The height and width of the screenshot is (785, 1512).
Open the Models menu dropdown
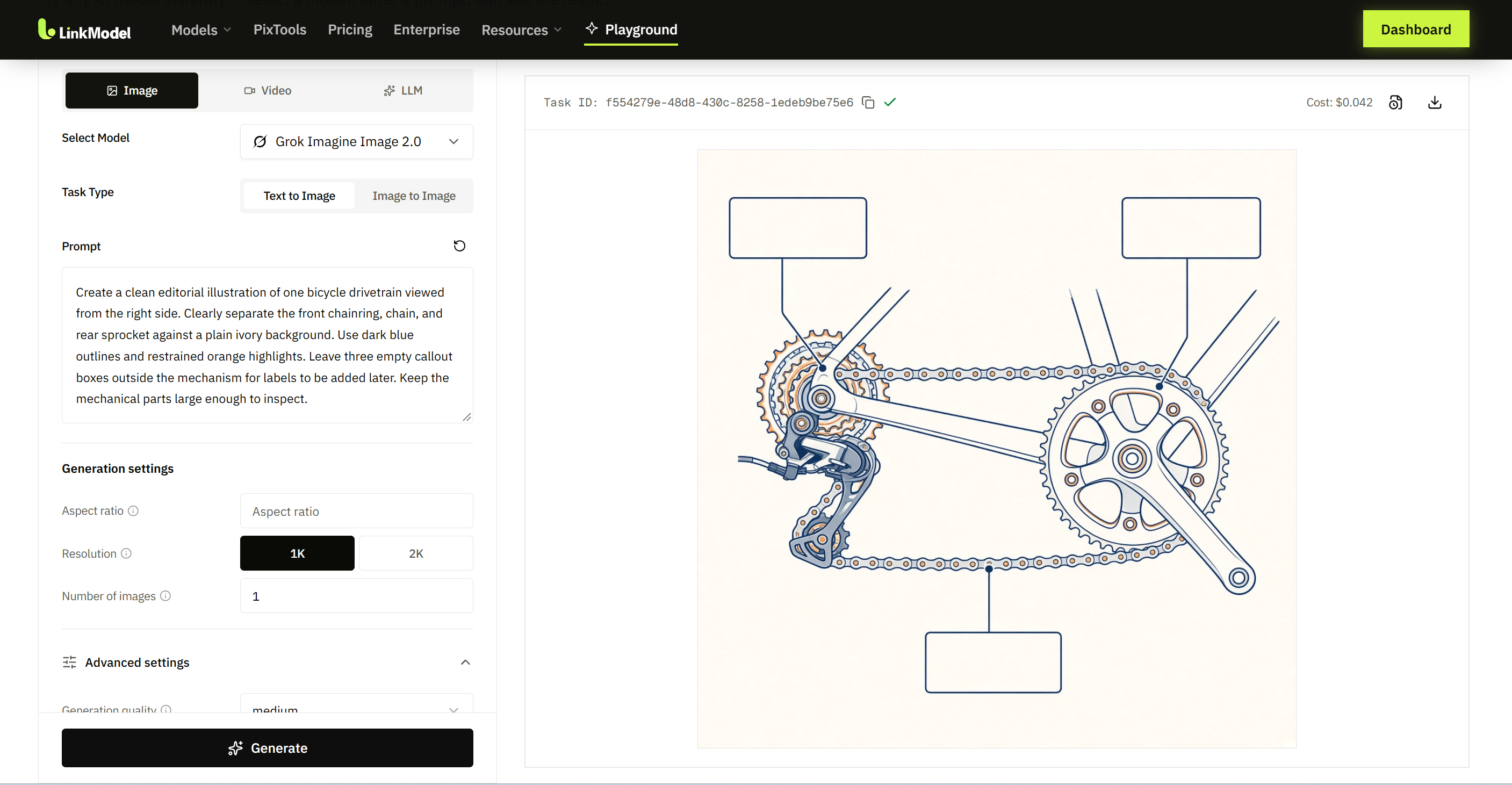point(201,30)
